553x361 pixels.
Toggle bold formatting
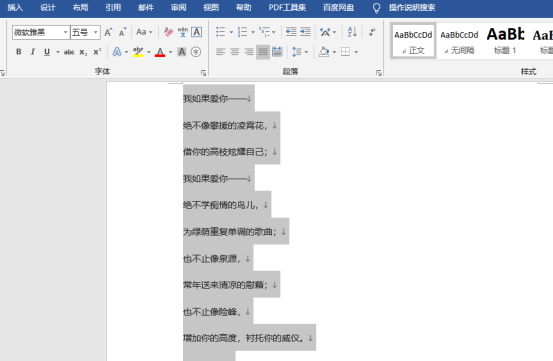[x=19, y=52]
